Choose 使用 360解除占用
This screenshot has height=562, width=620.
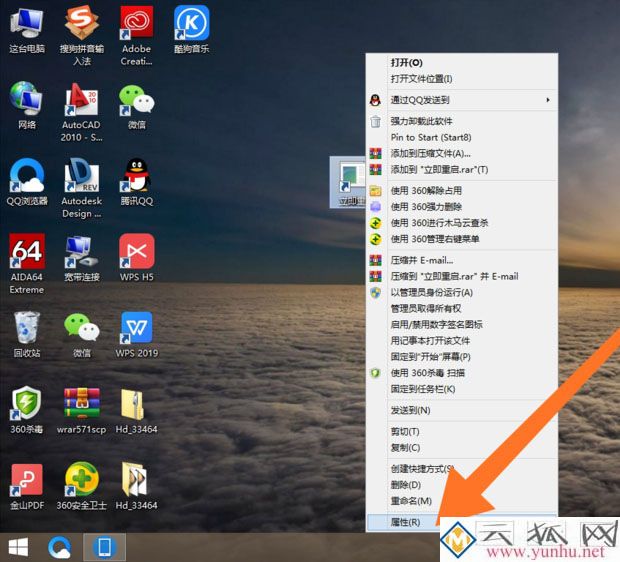462,191
